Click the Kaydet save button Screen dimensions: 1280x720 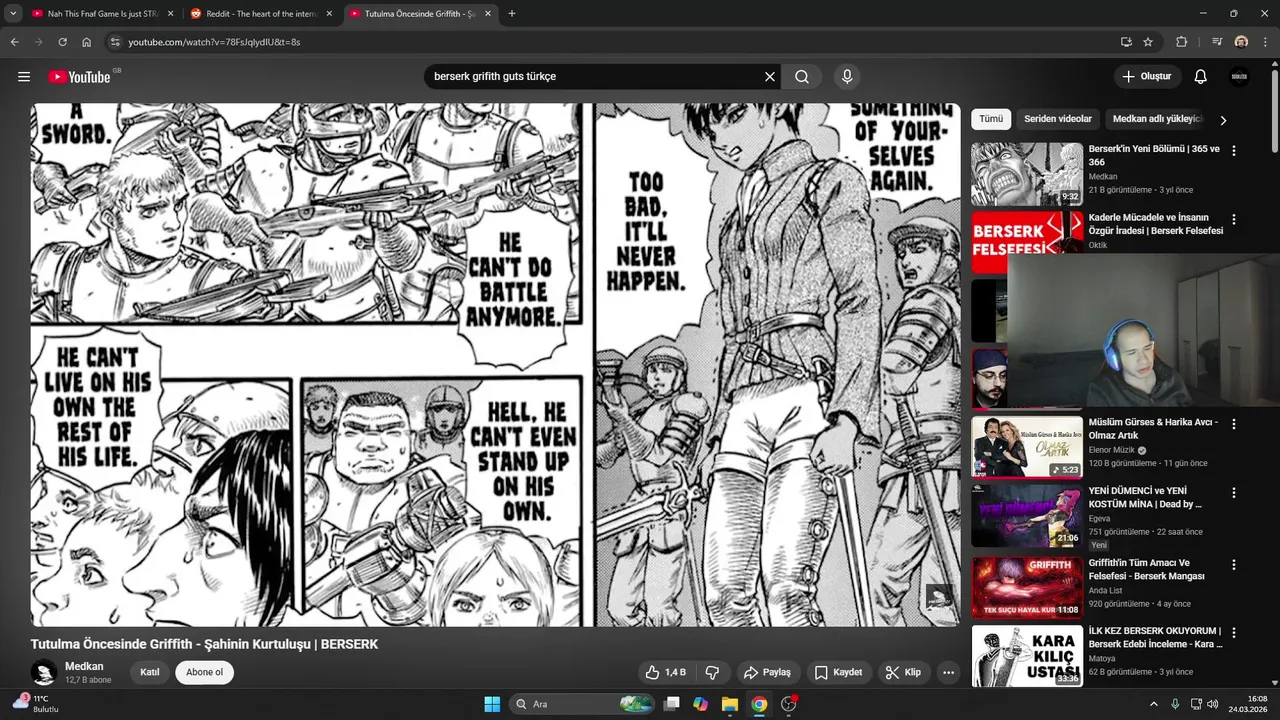(x=839, y=672)
